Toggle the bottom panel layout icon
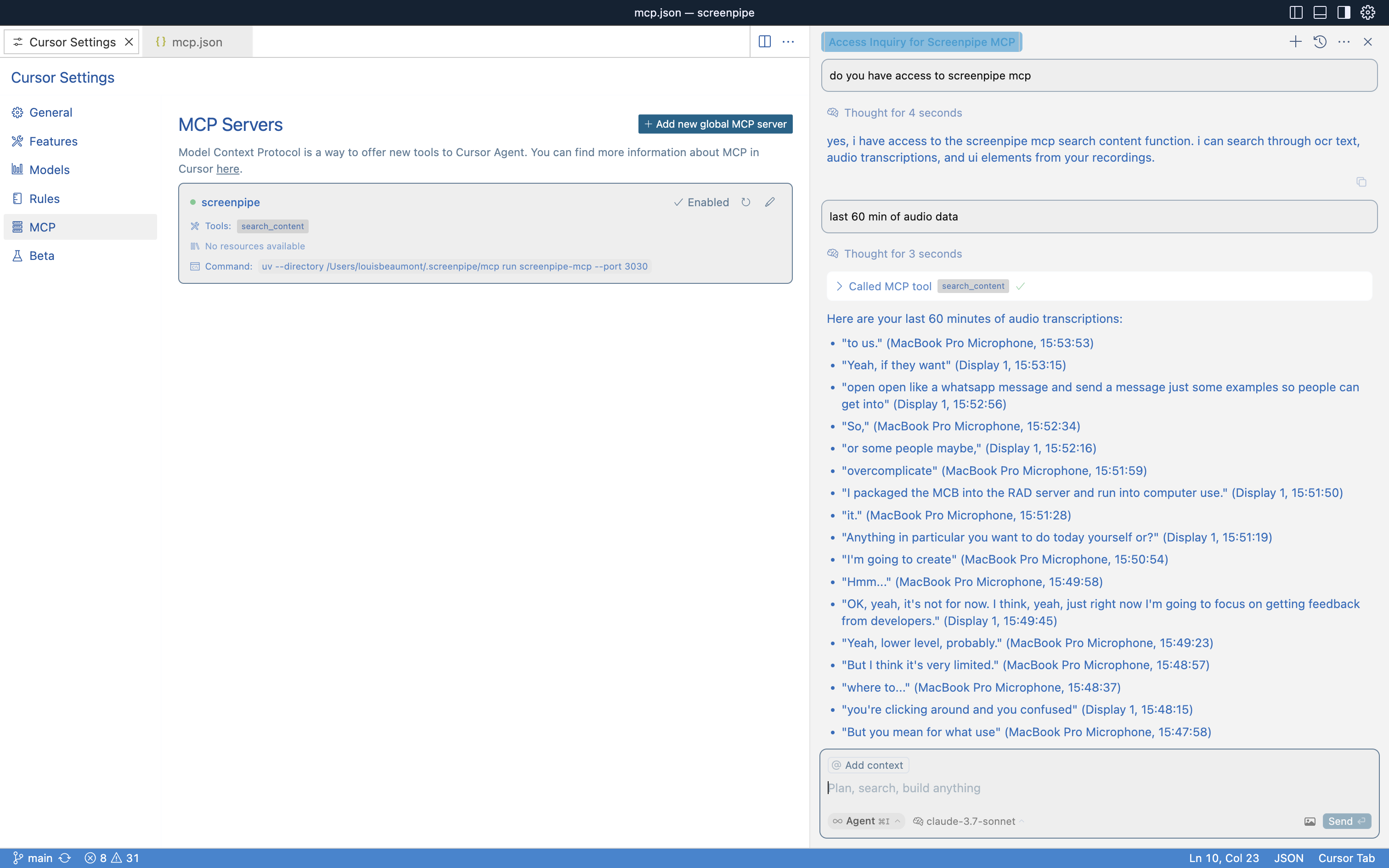The width and height of the screenshot is (1389, 868). [1320, 13]
